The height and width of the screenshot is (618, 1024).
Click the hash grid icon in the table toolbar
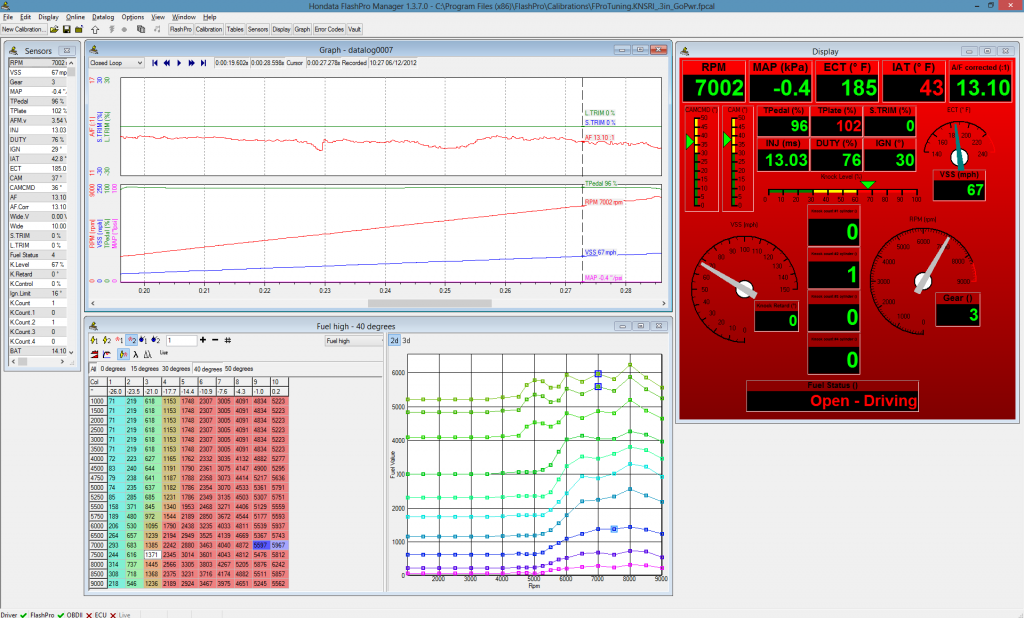[227, 340]
